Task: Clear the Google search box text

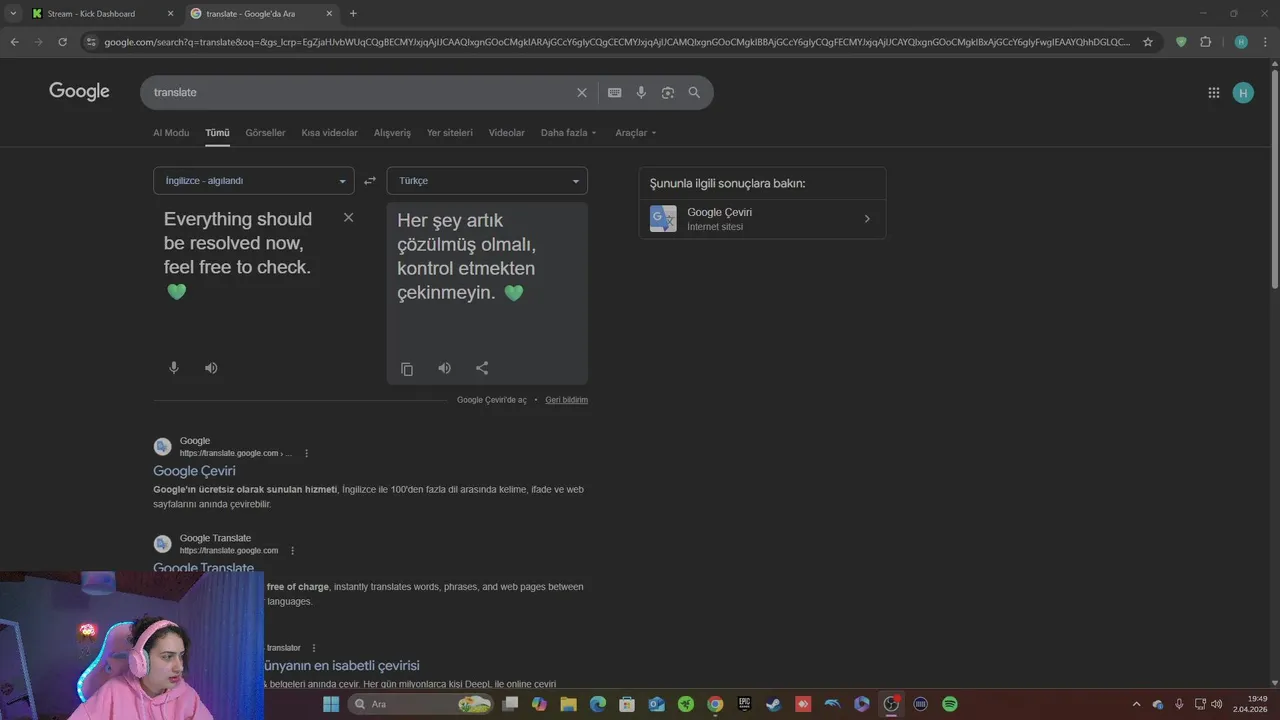Action: tap(582, 92)
